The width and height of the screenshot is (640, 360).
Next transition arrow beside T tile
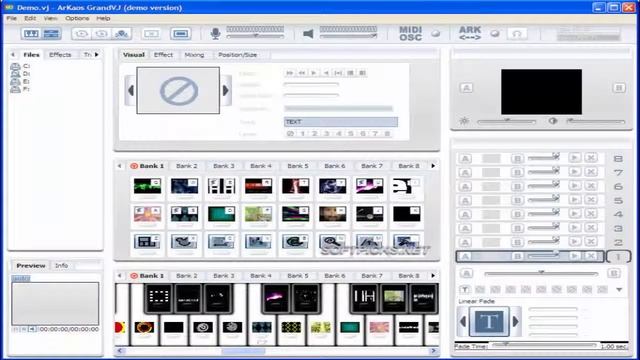[516, 322]
